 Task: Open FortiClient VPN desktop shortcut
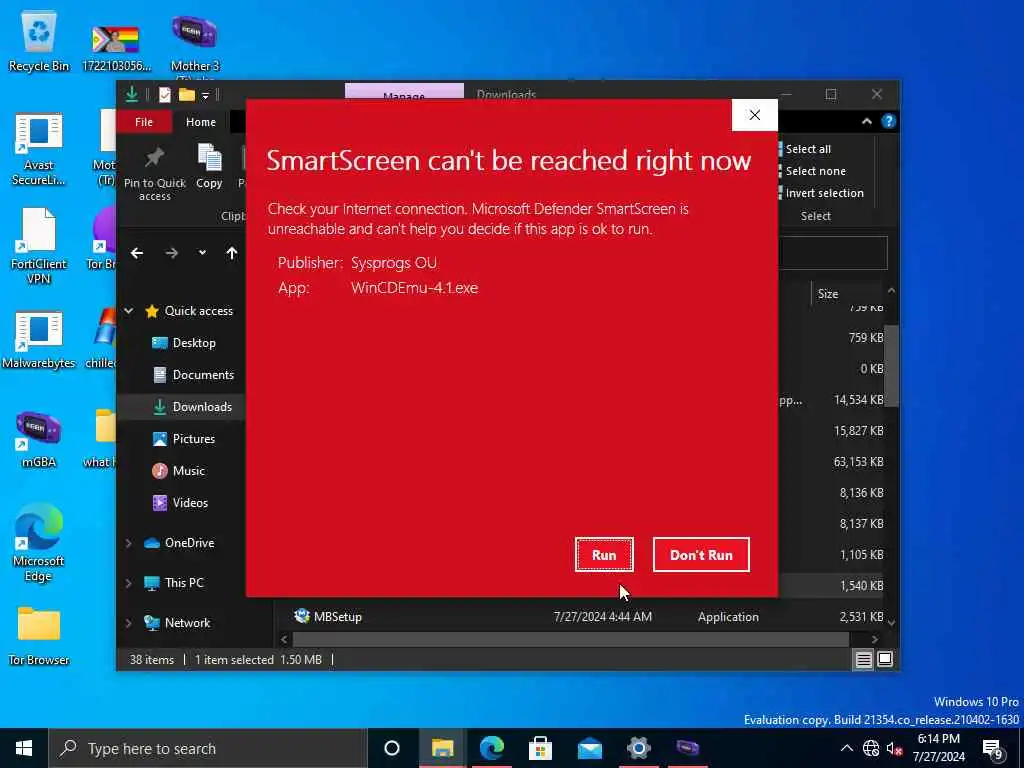tap(39, 247)
